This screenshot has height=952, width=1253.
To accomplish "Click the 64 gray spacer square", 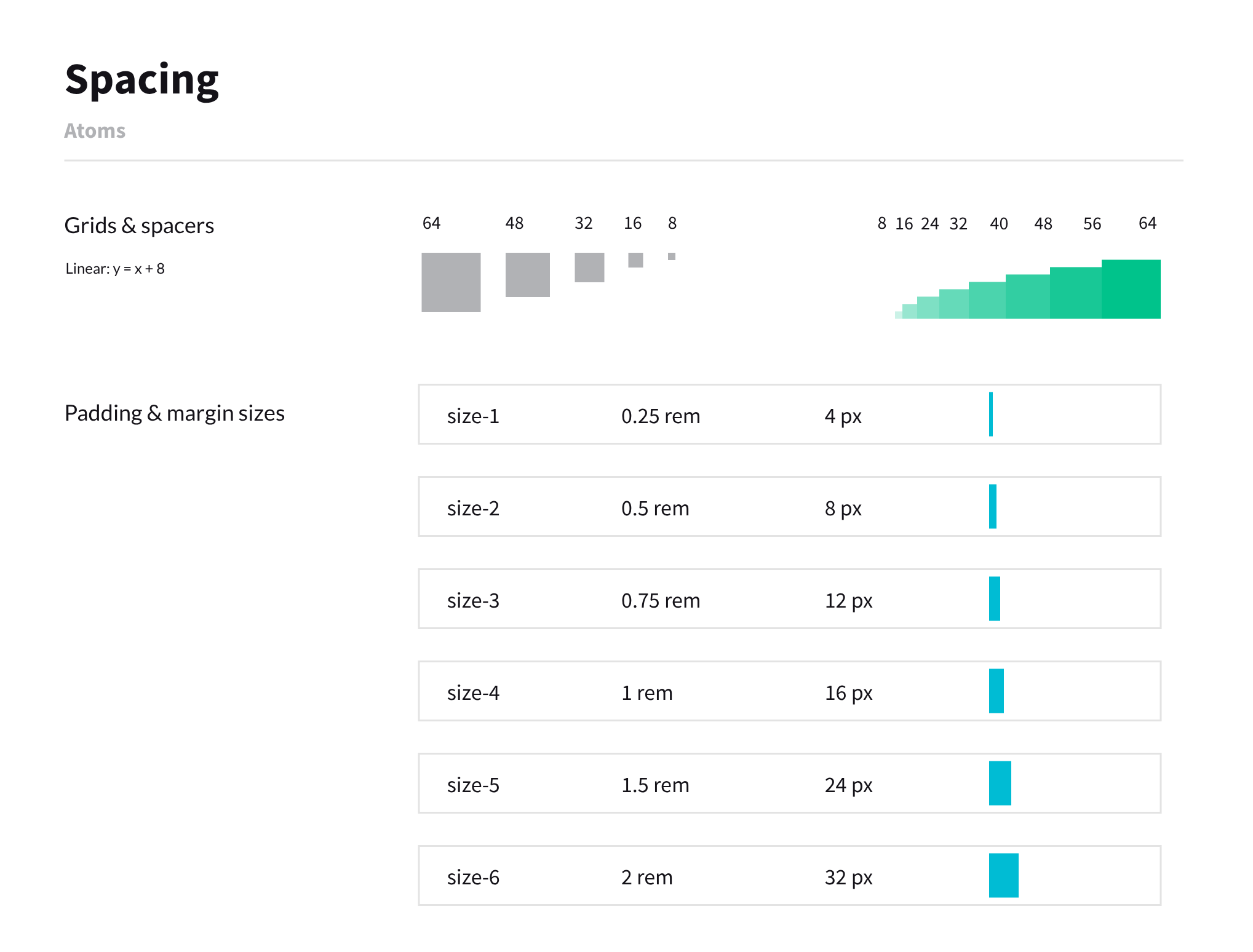I will (x=451, y=282).
